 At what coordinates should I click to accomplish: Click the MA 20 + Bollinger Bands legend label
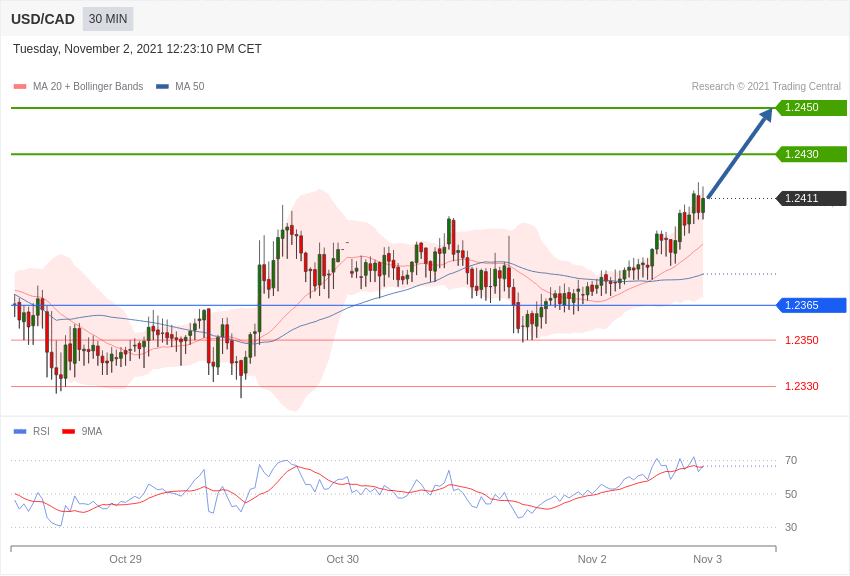pos(88,86)
